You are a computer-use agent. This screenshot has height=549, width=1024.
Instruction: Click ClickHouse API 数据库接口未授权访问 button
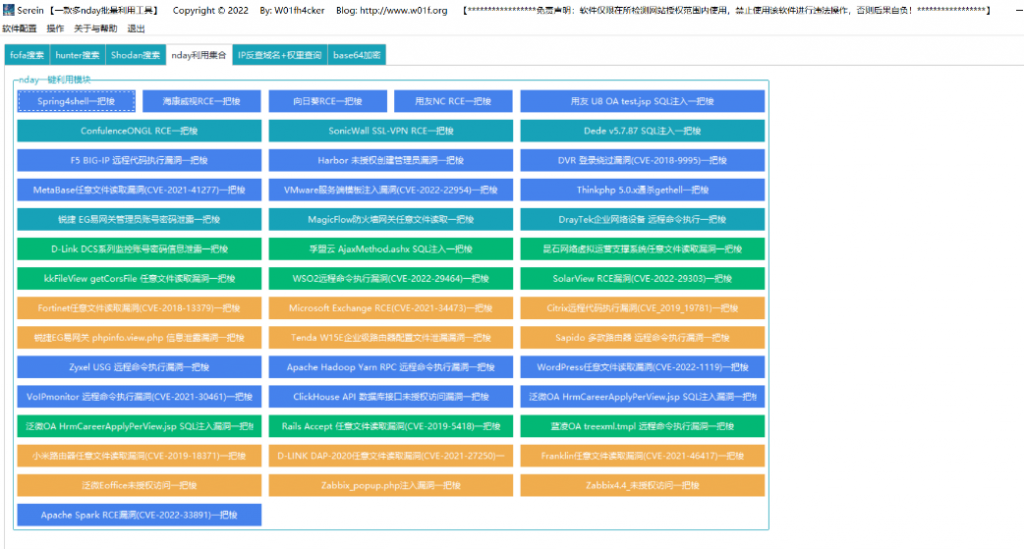pos(391,396)
